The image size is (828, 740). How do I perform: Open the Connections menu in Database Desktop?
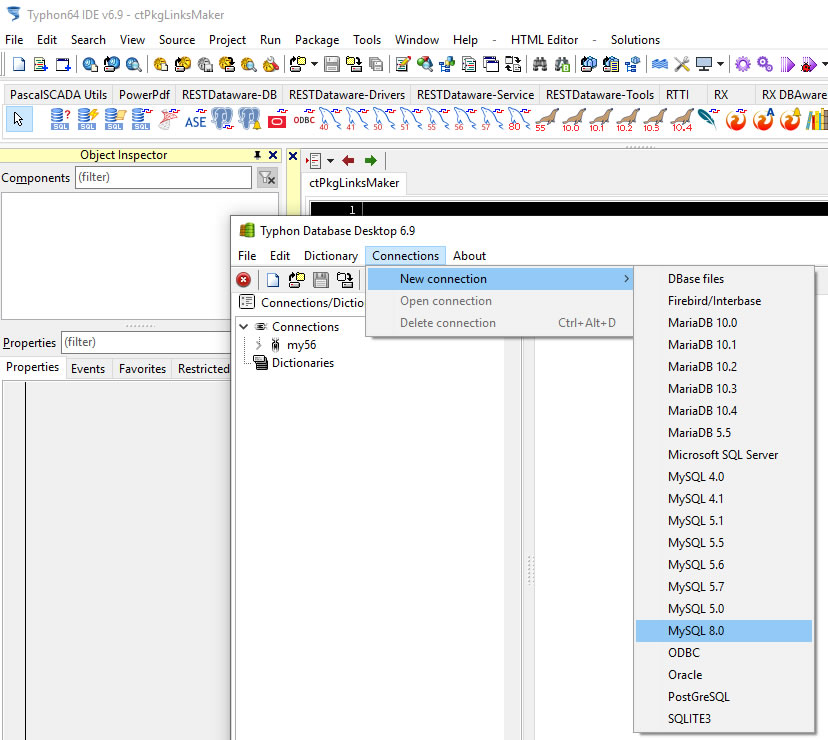click(406, 256)
